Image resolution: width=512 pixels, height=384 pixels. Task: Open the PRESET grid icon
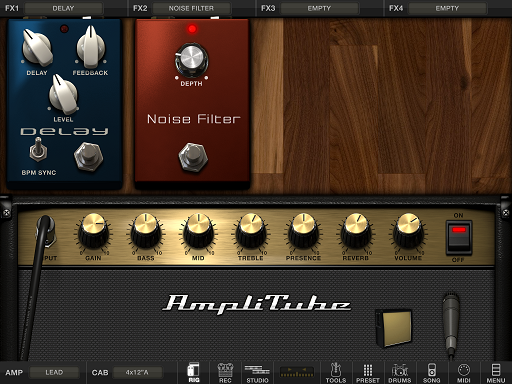(x=367, y=373)
